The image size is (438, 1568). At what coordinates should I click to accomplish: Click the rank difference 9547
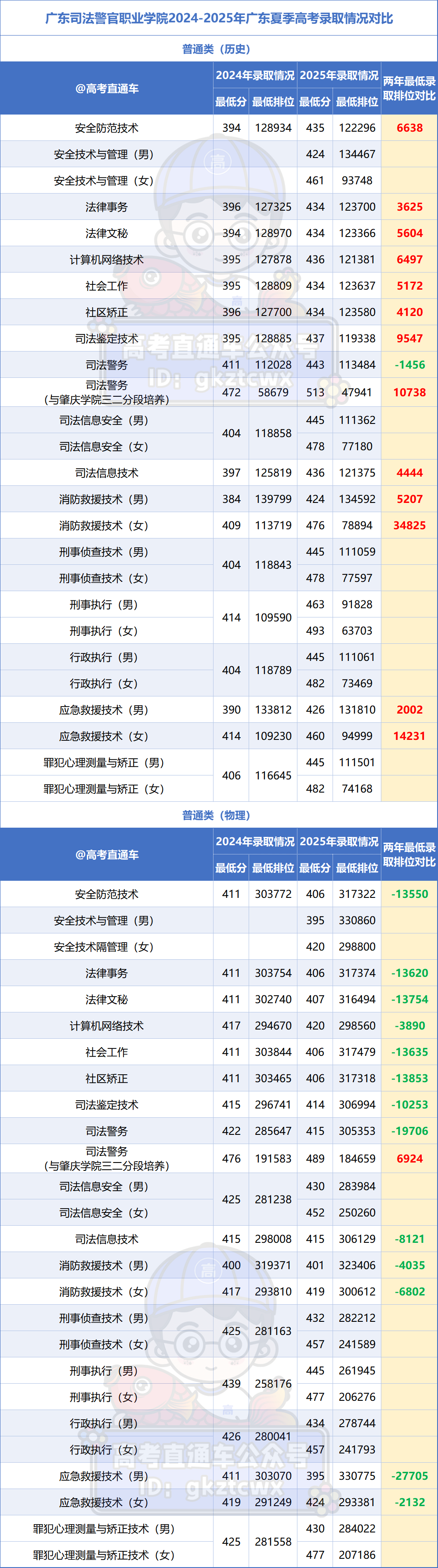[x=409, y=338]
